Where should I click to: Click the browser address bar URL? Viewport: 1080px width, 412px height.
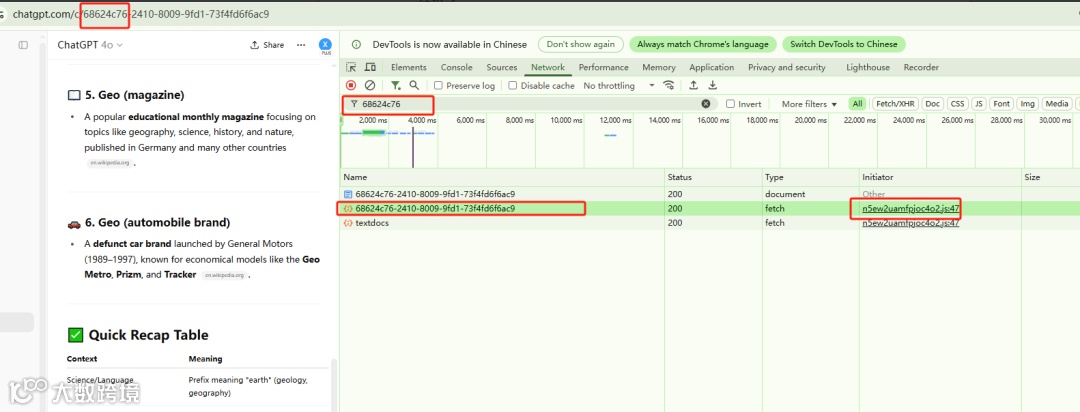(141, 14)
